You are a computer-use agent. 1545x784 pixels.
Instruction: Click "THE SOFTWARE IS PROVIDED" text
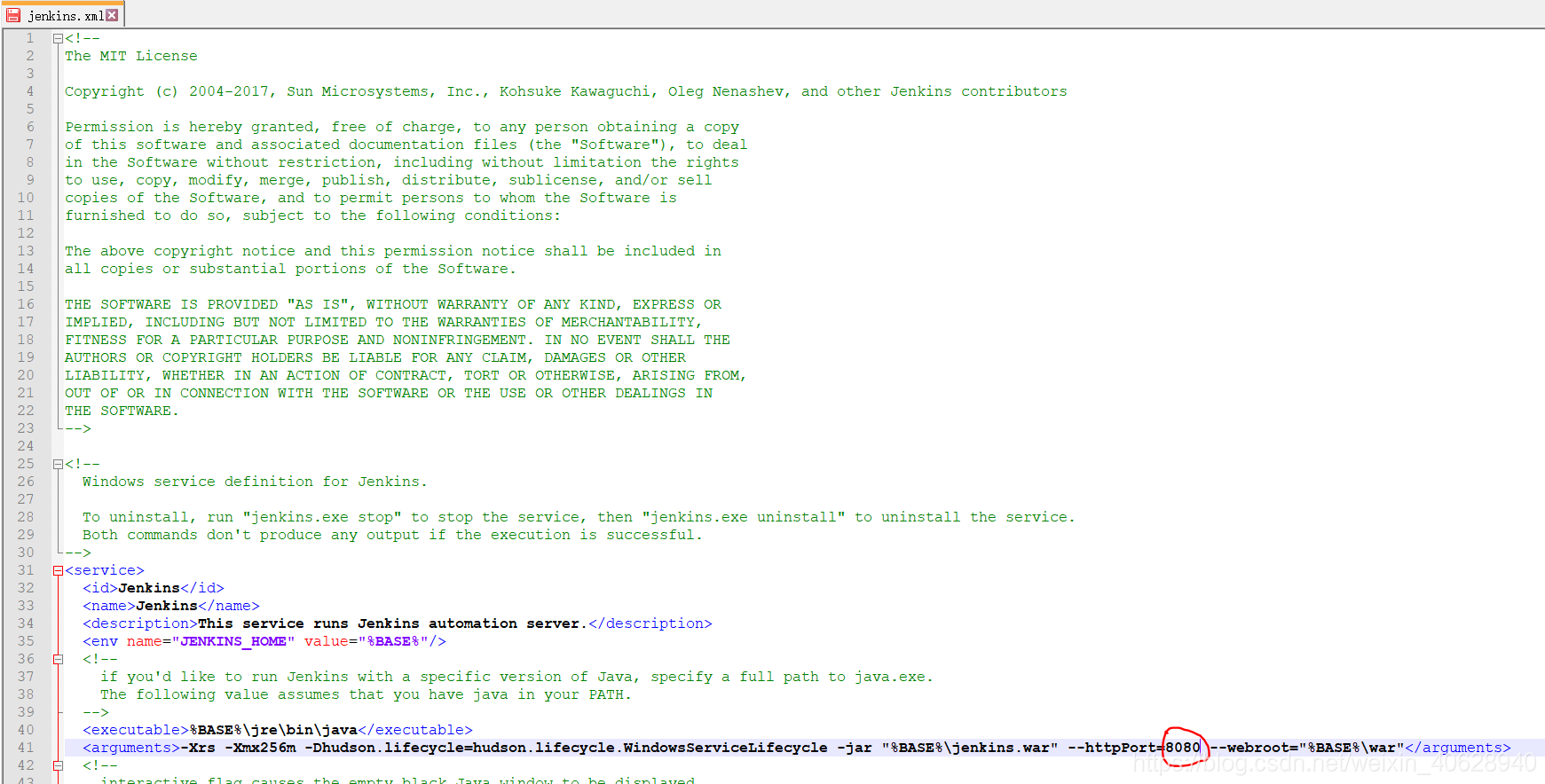(171, 304)
